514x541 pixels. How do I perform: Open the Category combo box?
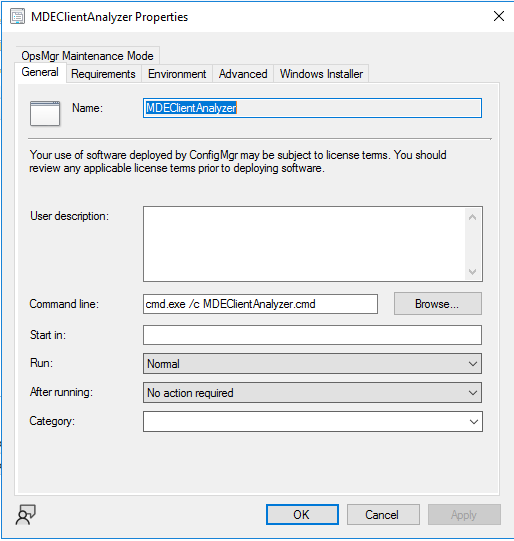coord(313,421)
